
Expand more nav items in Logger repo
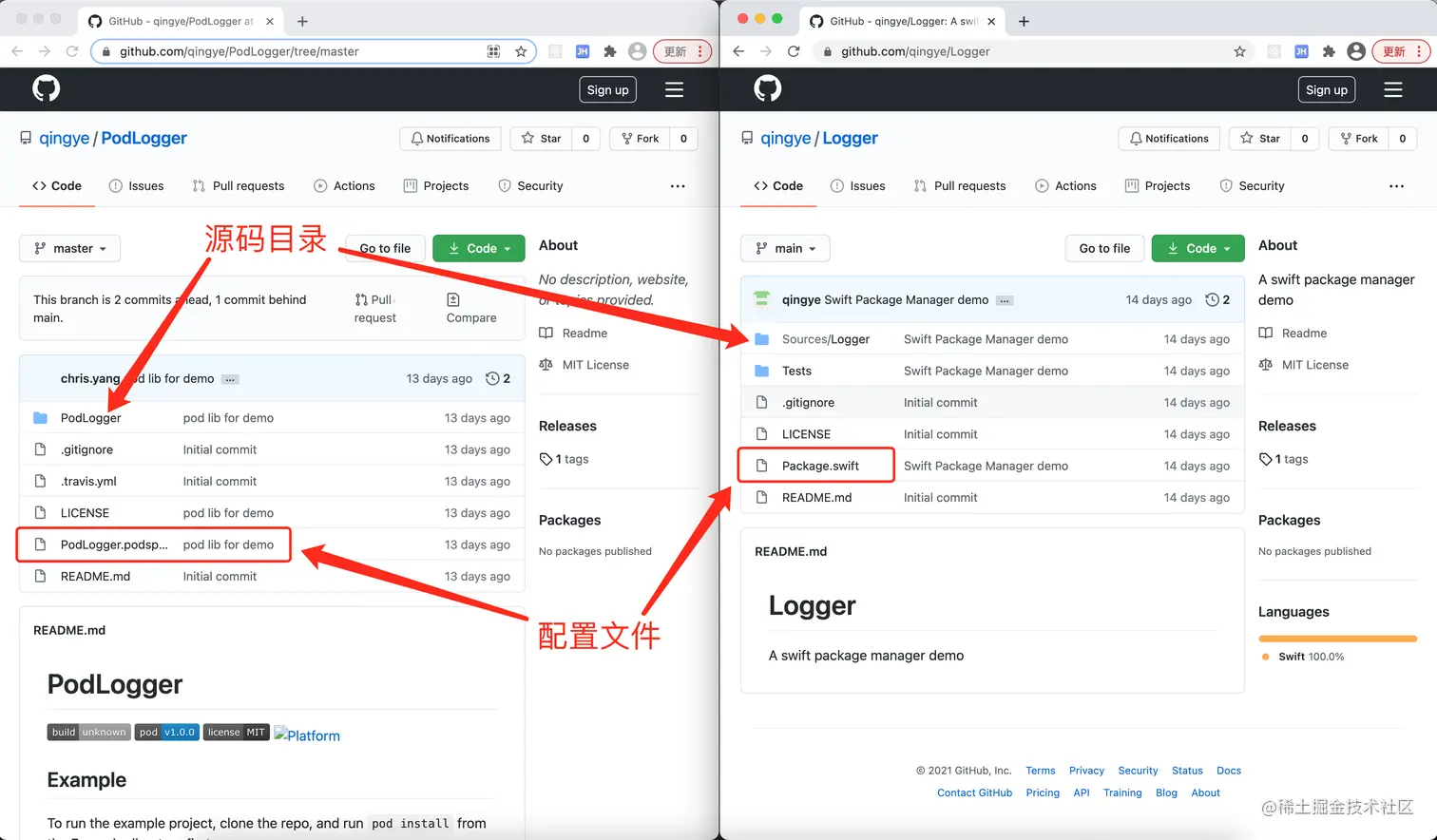tap(1396, 186)
